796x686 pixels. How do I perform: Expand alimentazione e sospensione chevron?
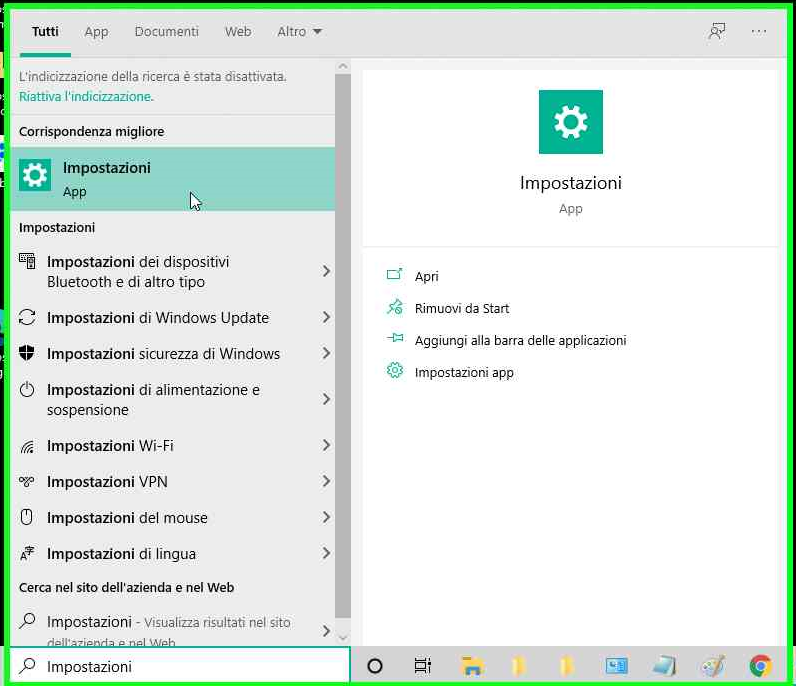326,400
